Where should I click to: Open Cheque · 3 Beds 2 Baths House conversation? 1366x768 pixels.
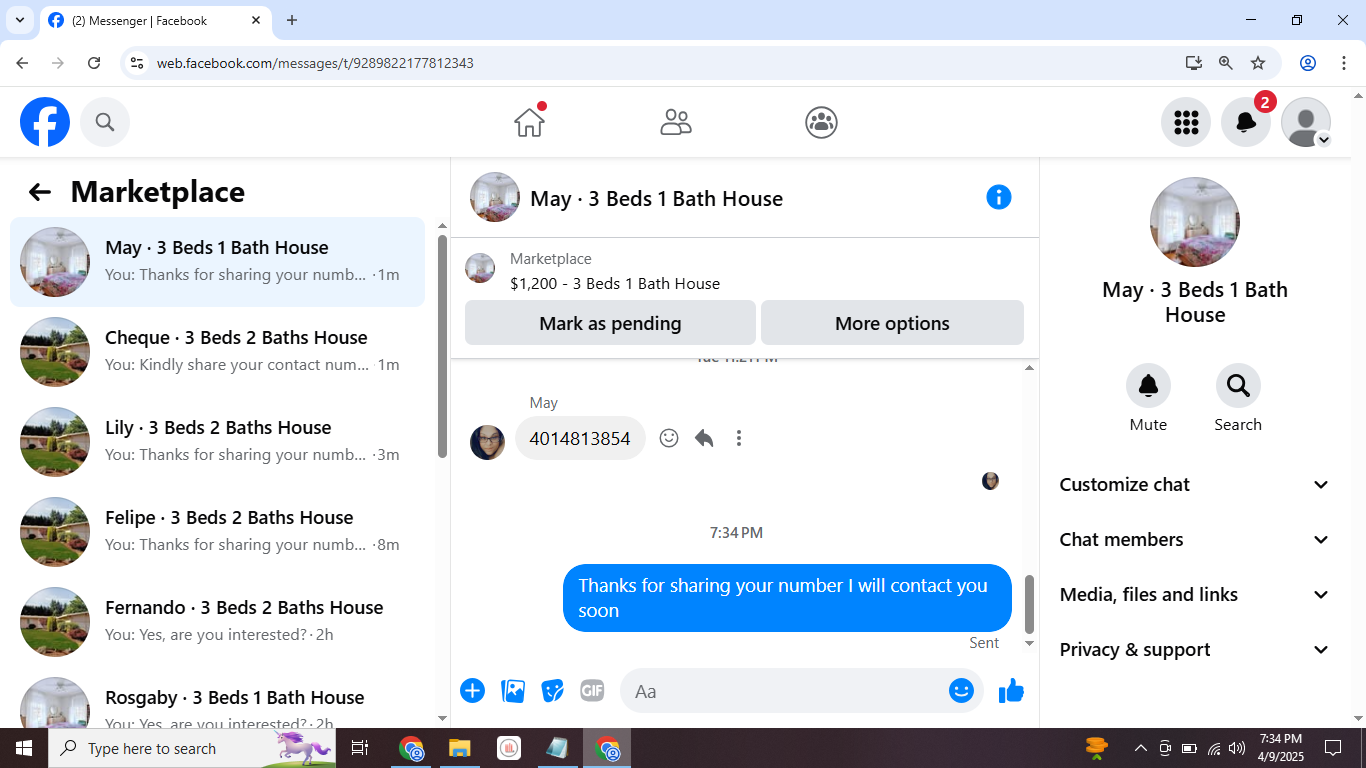click(x=218, y=352)
